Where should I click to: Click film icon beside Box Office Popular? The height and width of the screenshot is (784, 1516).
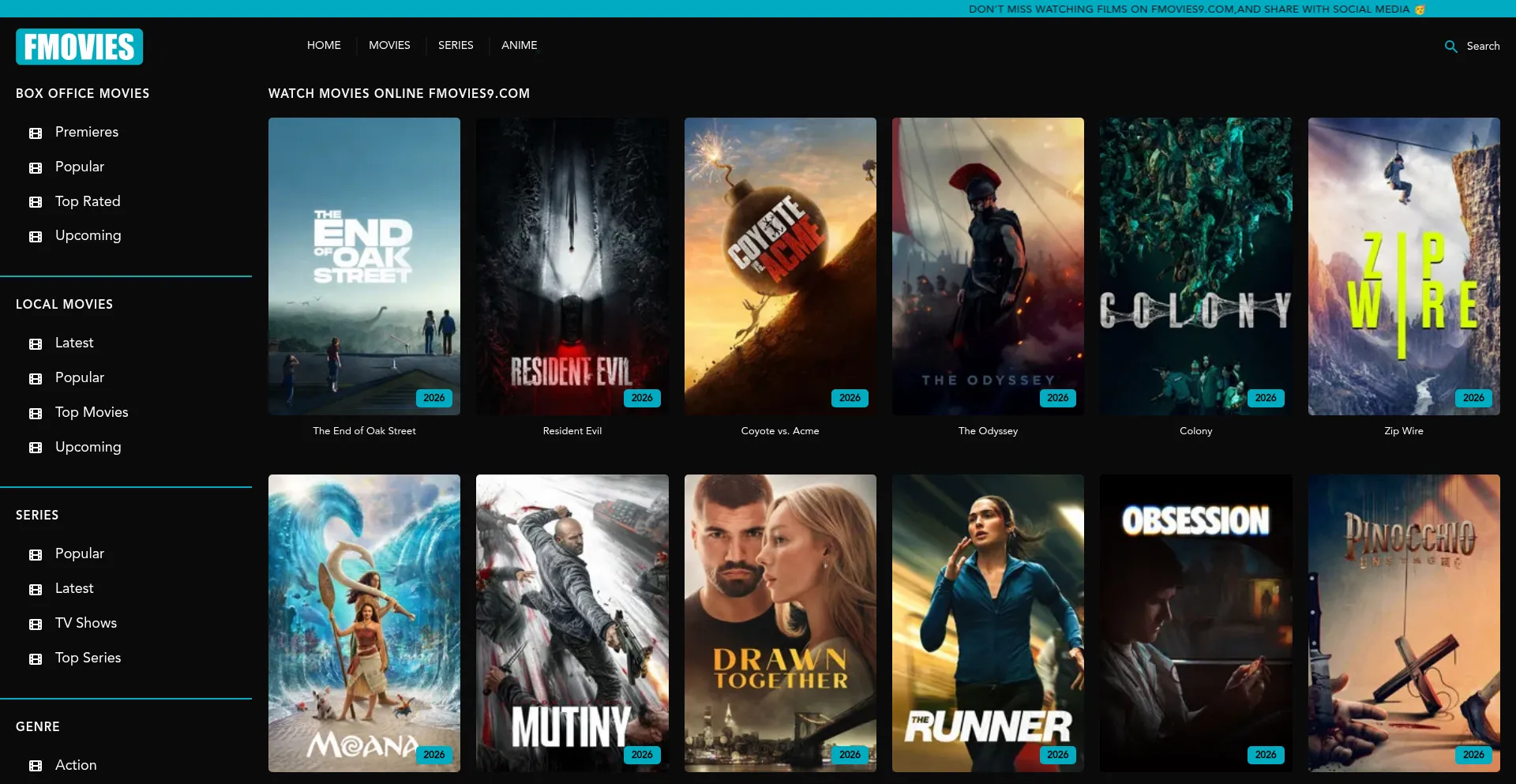click(36, 168)
